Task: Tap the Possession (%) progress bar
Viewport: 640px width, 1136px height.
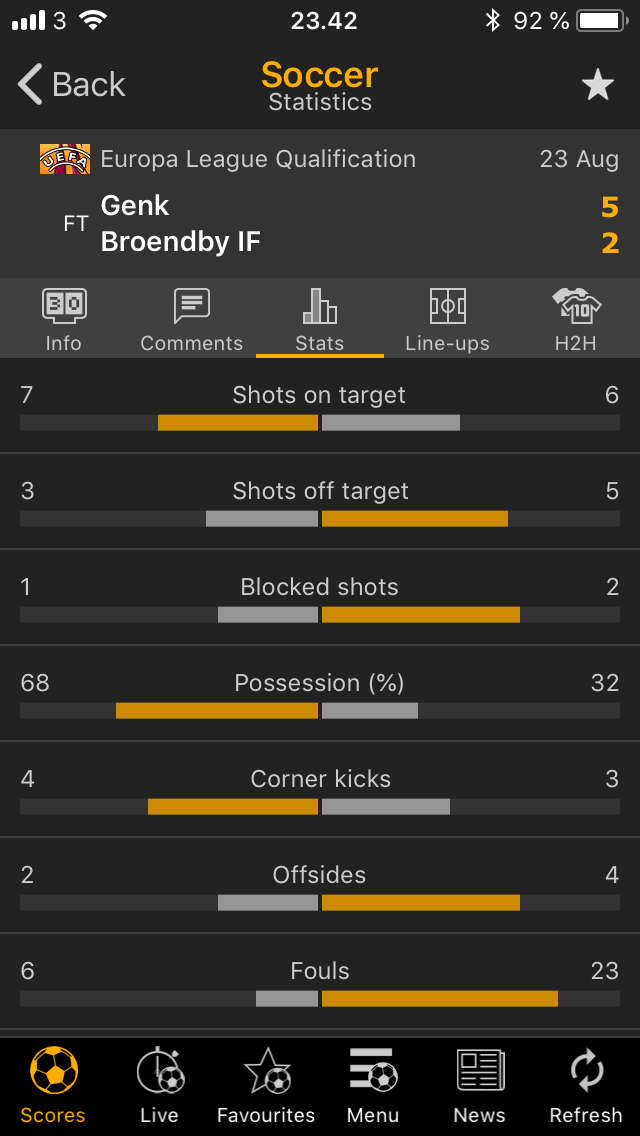Action: [320, 711]
